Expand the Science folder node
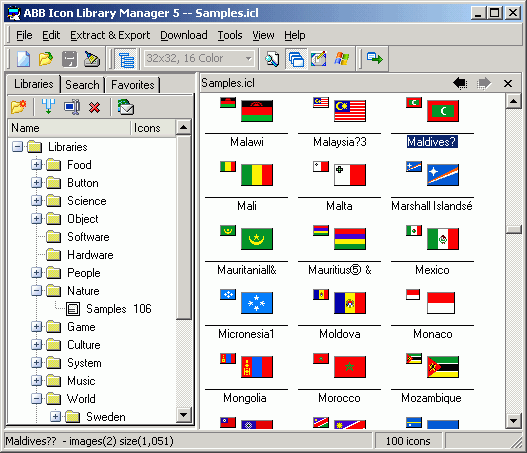Viewport: 527px width, 453px height. (36, 201)
